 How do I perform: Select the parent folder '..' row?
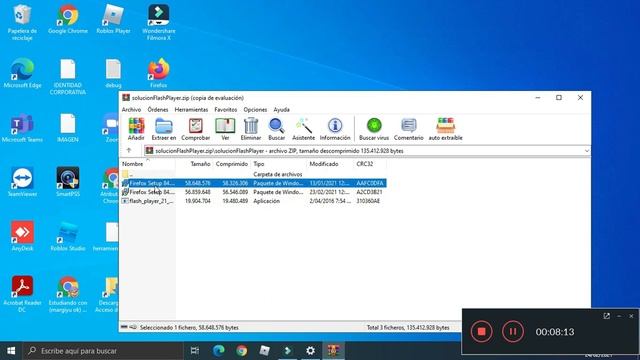tap(253, 174)
